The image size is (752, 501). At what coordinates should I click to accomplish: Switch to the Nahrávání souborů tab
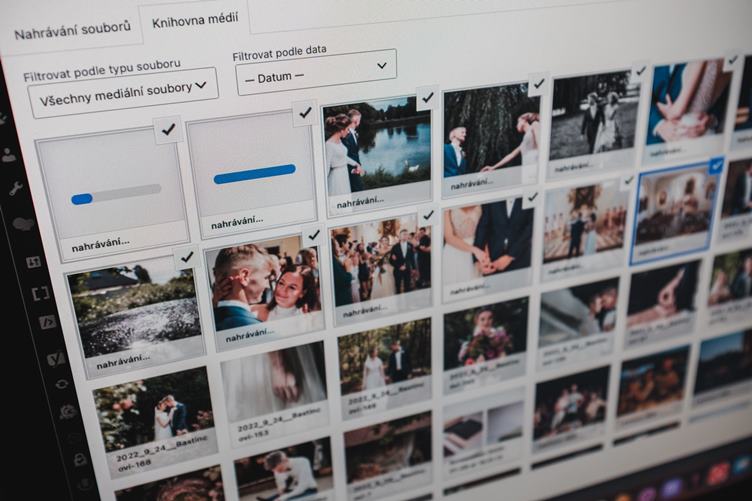pos(72,30)
